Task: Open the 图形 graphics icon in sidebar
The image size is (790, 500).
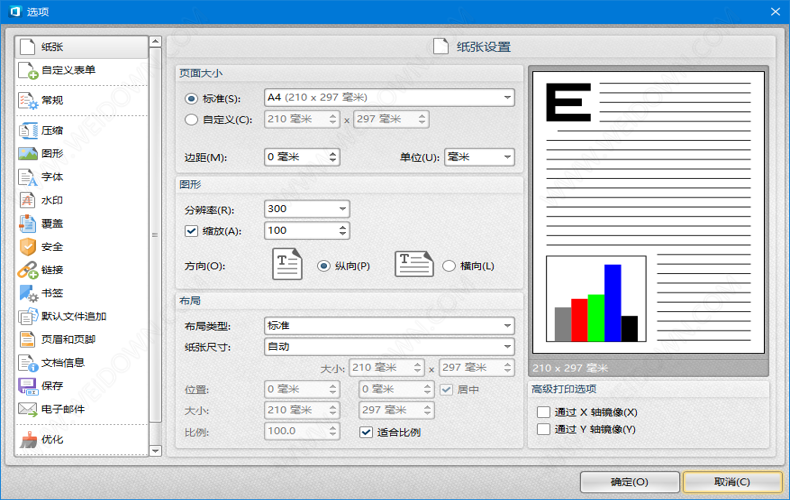Action: click(28, 153)
